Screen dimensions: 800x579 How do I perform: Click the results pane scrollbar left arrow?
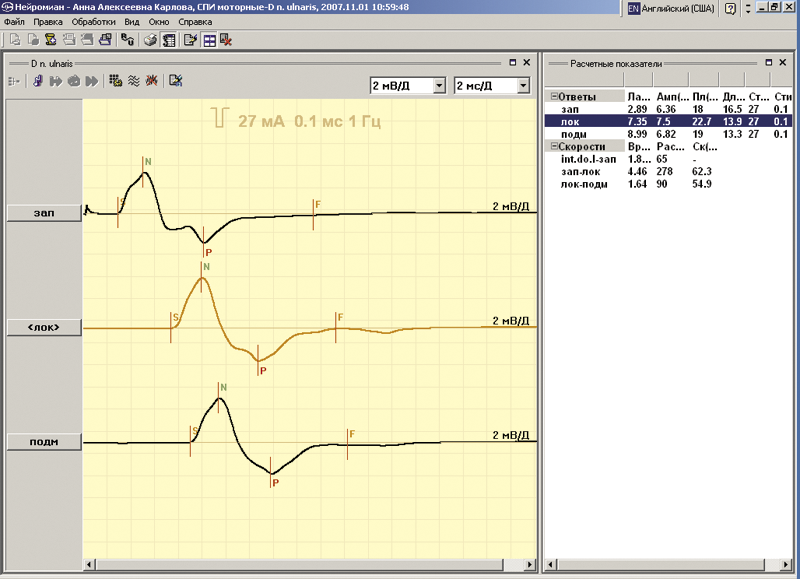[x=551, y=564]
